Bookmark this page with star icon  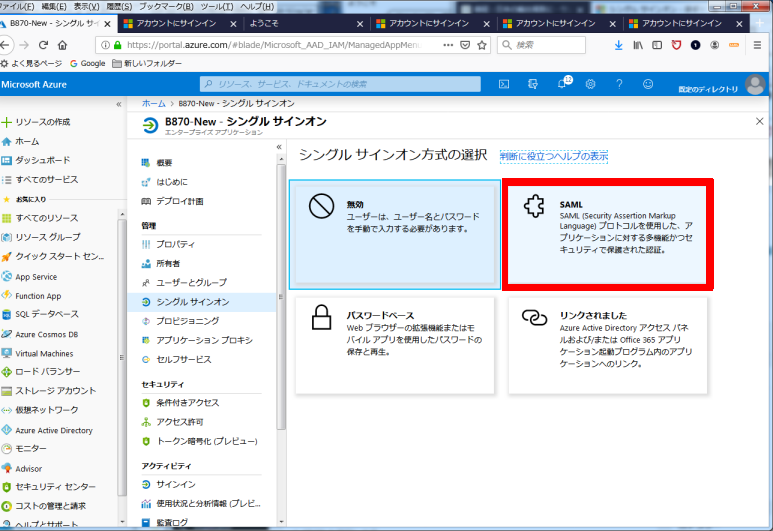482,45
